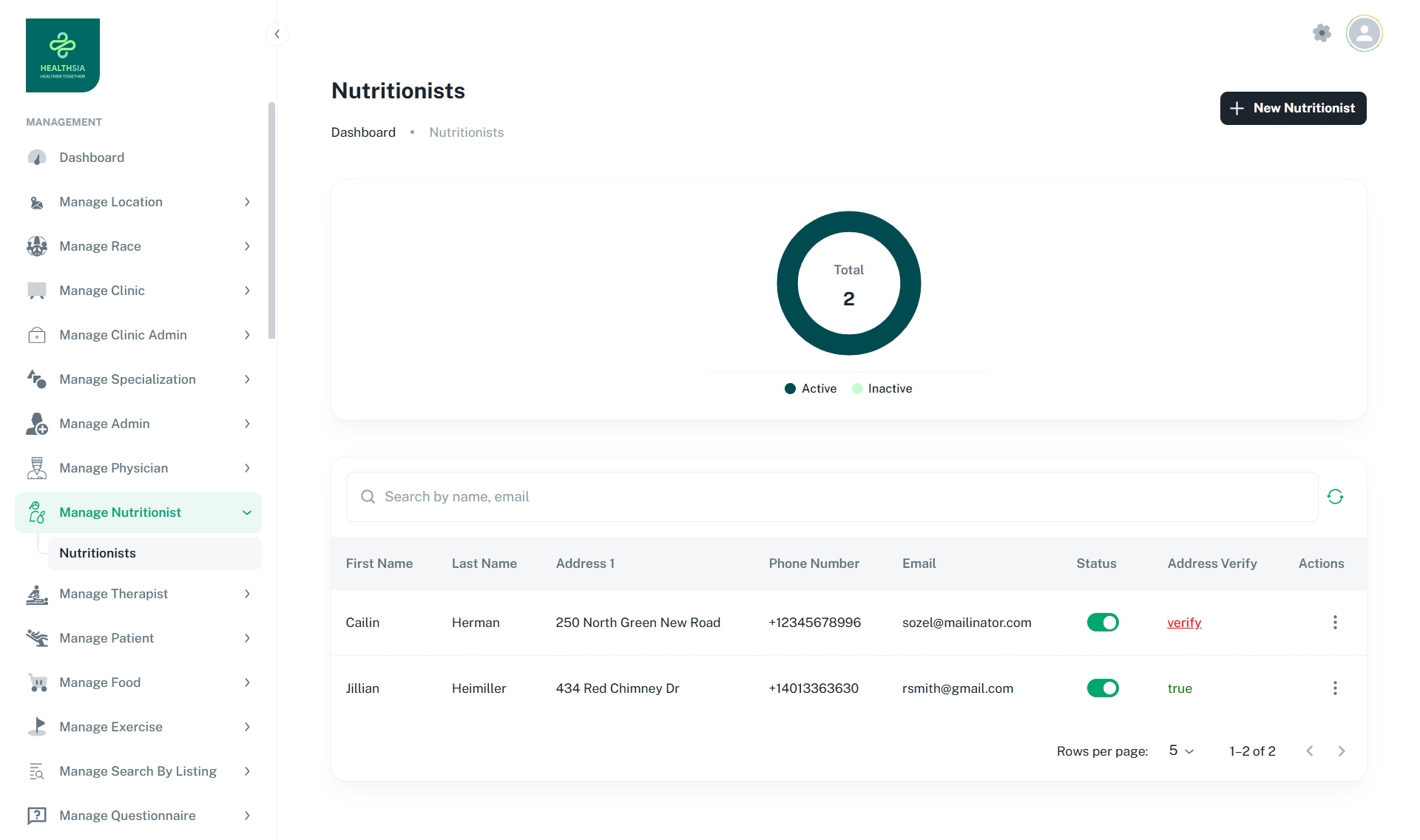1420x840 pixels.
Task: Click the settings gear icon
Action: 1322,33
